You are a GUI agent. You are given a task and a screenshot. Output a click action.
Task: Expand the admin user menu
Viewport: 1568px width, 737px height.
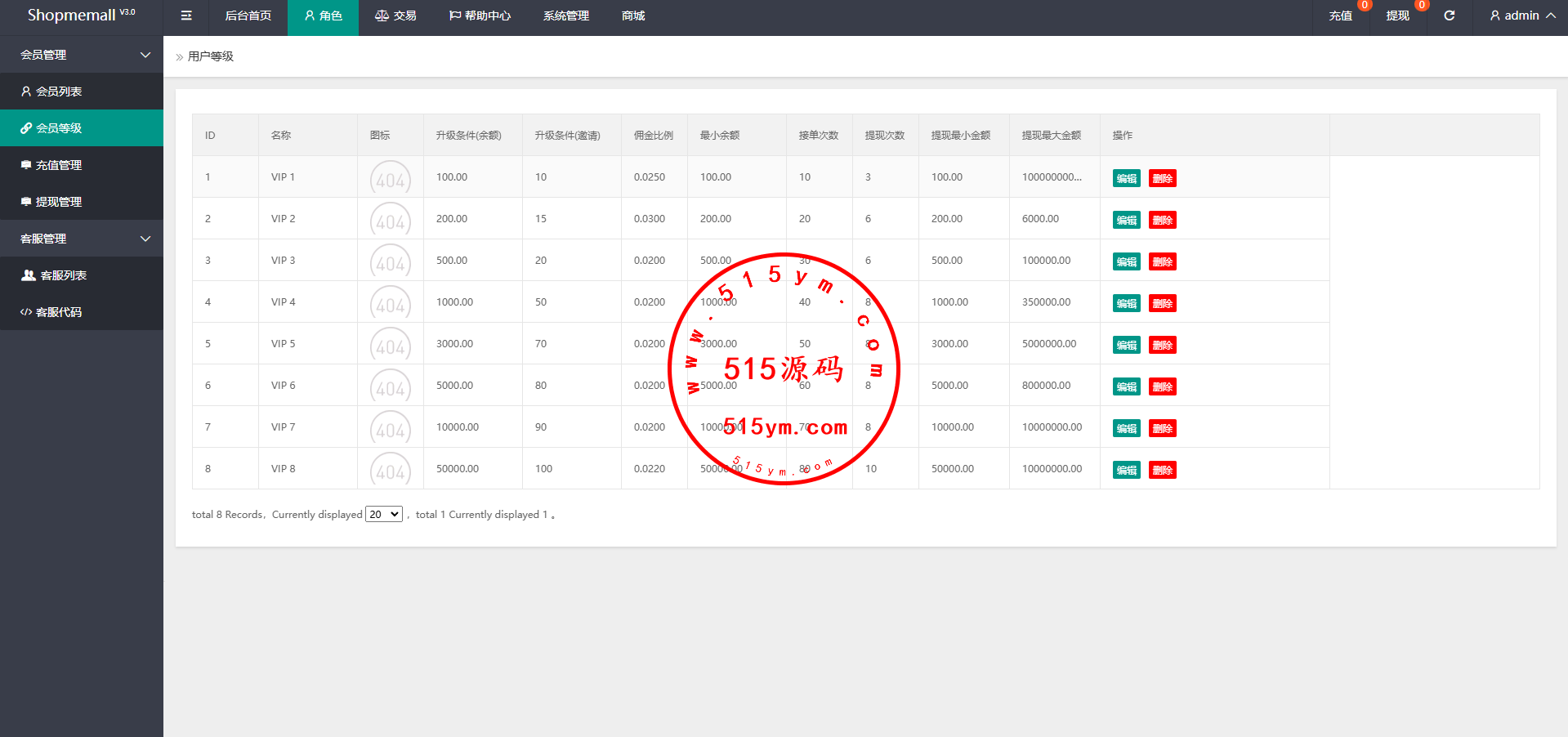tap(1521, 16)
